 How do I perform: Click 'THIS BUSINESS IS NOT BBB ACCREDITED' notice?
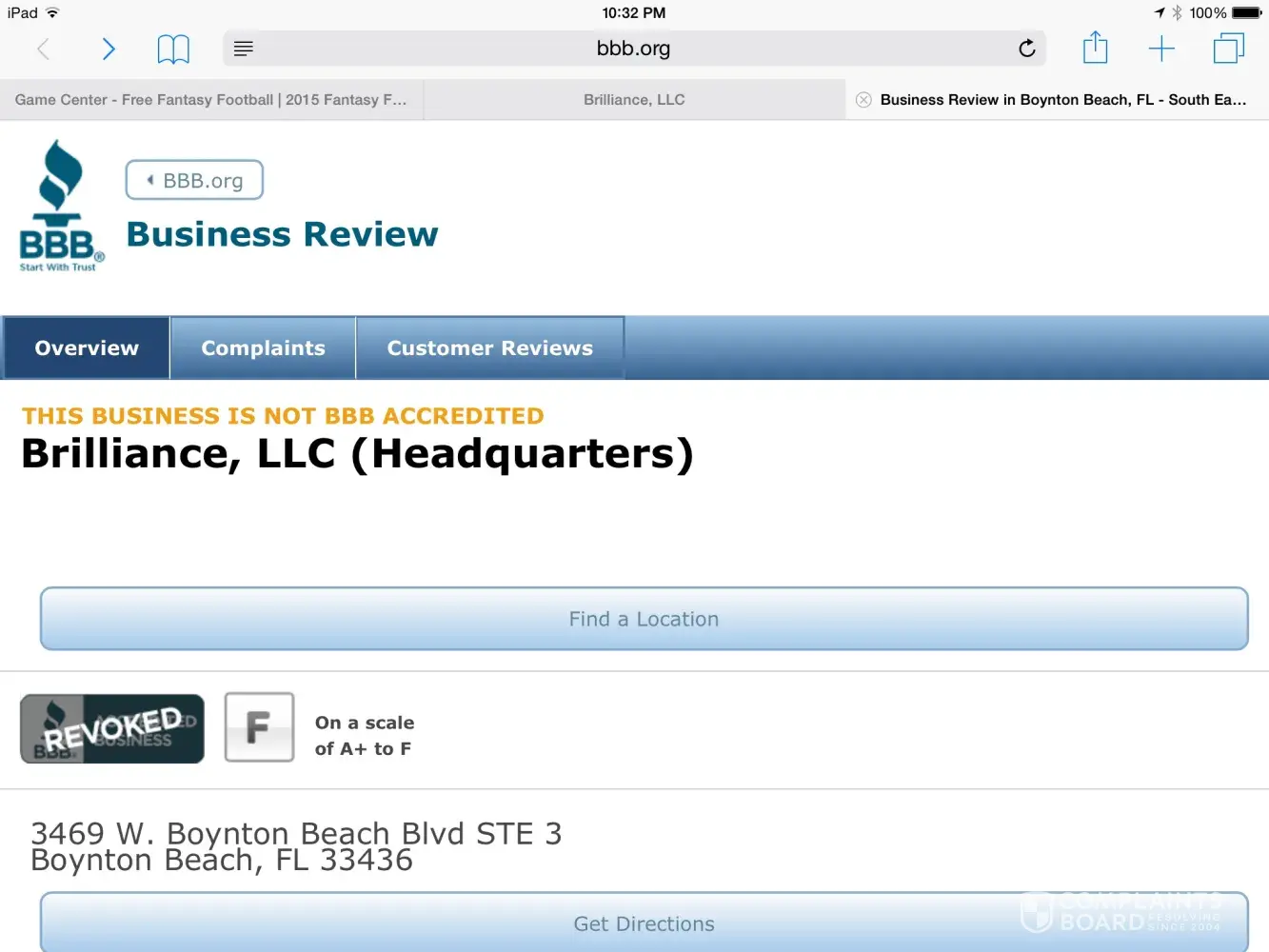(283, 416)
